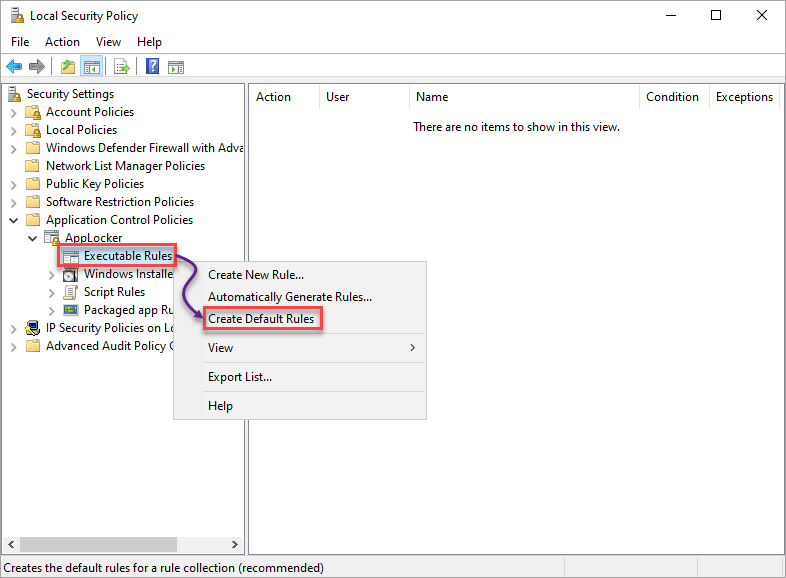Open the View menu in the menu bar
Screen dimensions: 786x578
click(108, 42)
